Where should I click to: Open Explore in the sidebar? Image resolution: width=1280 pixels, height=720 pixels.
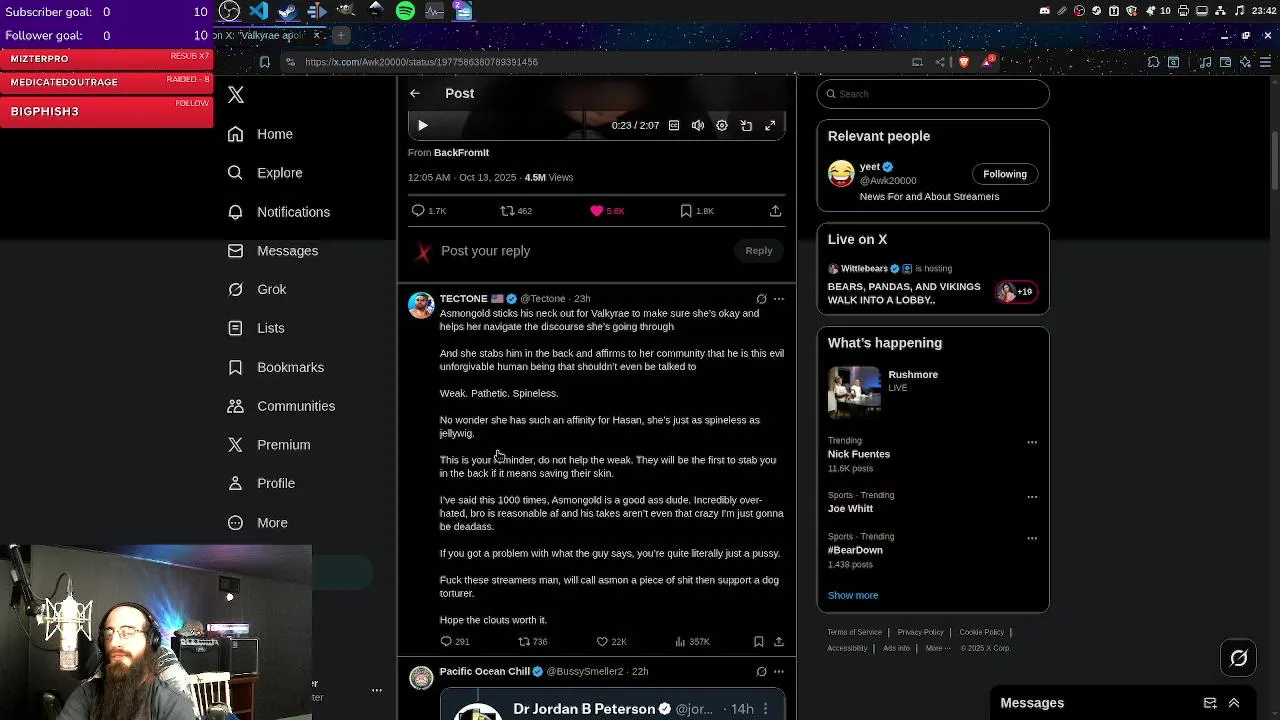click(x=265, y=173)
